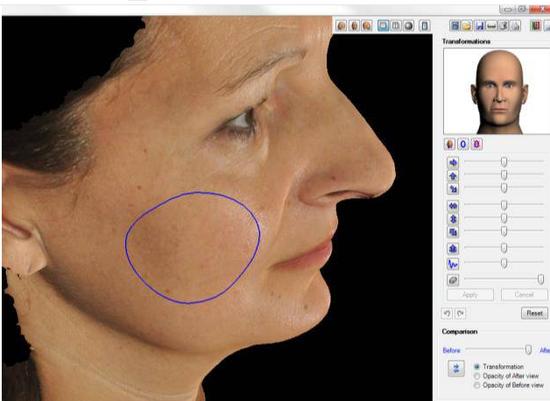Open the red and green book icon
This screenshot has width=550, height=401.
(x=535, y=26)
